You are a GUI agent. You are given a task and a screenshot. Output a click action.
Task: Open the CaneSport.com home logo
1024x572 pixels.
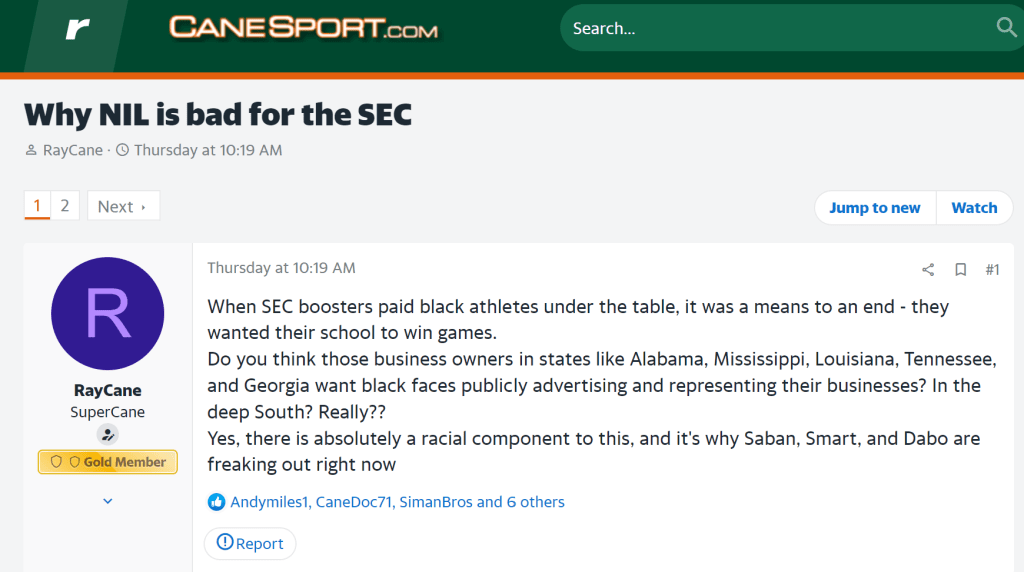click(303, 28)
